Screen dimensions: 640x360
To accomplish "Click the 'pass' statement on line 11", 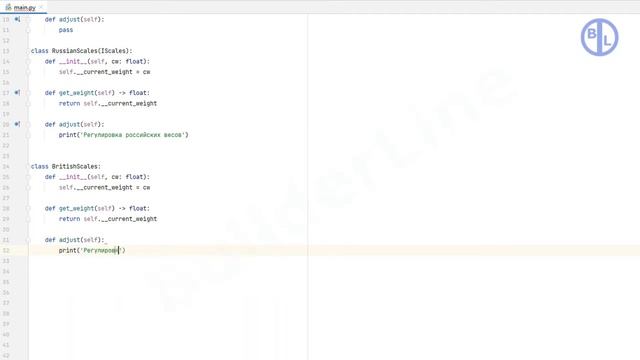I will click(66, 30).
